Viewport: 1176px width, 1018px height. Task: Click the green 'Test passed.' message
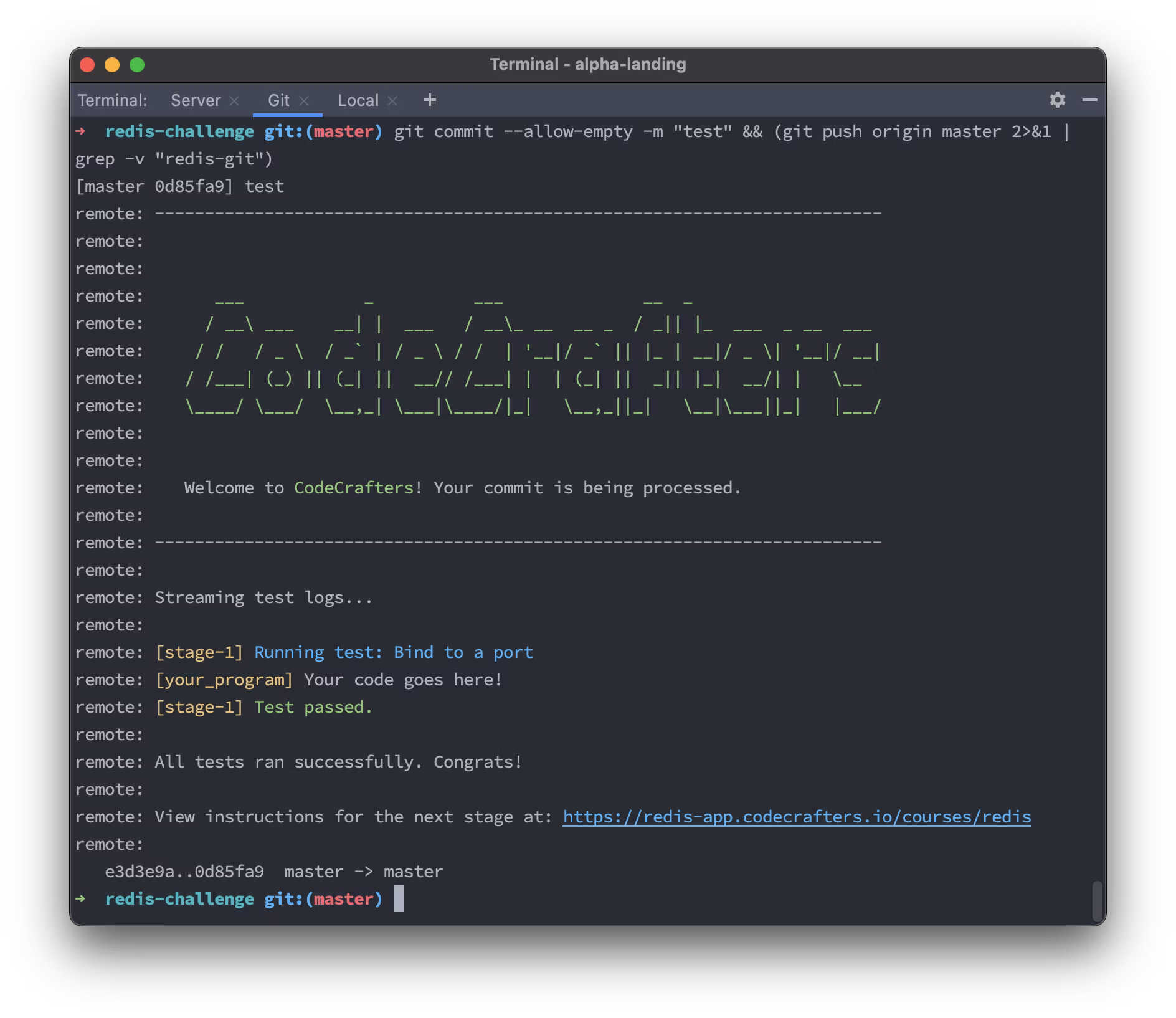[x=313, y=707]
